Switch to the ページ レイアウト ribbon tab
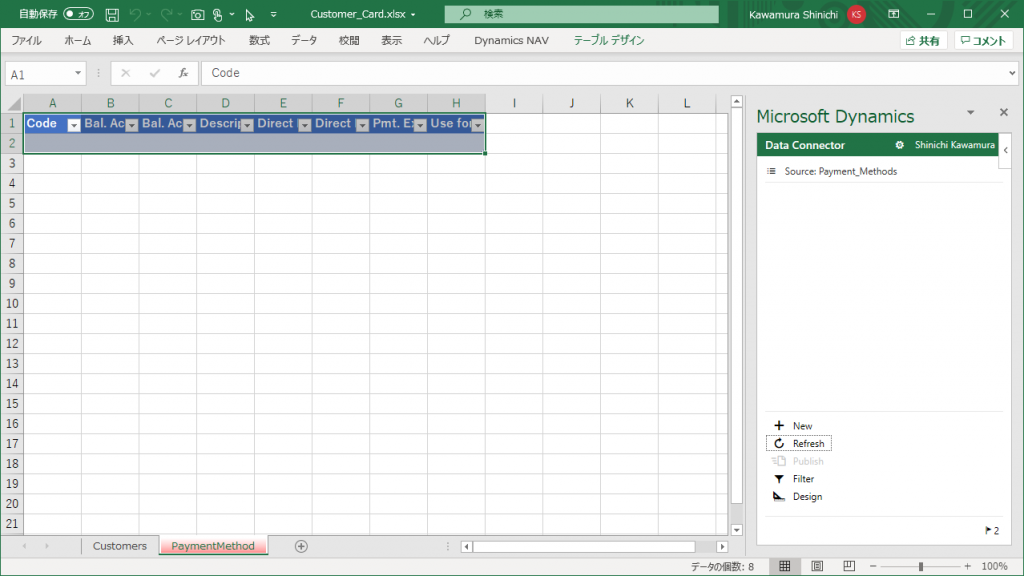 [191, 40]
